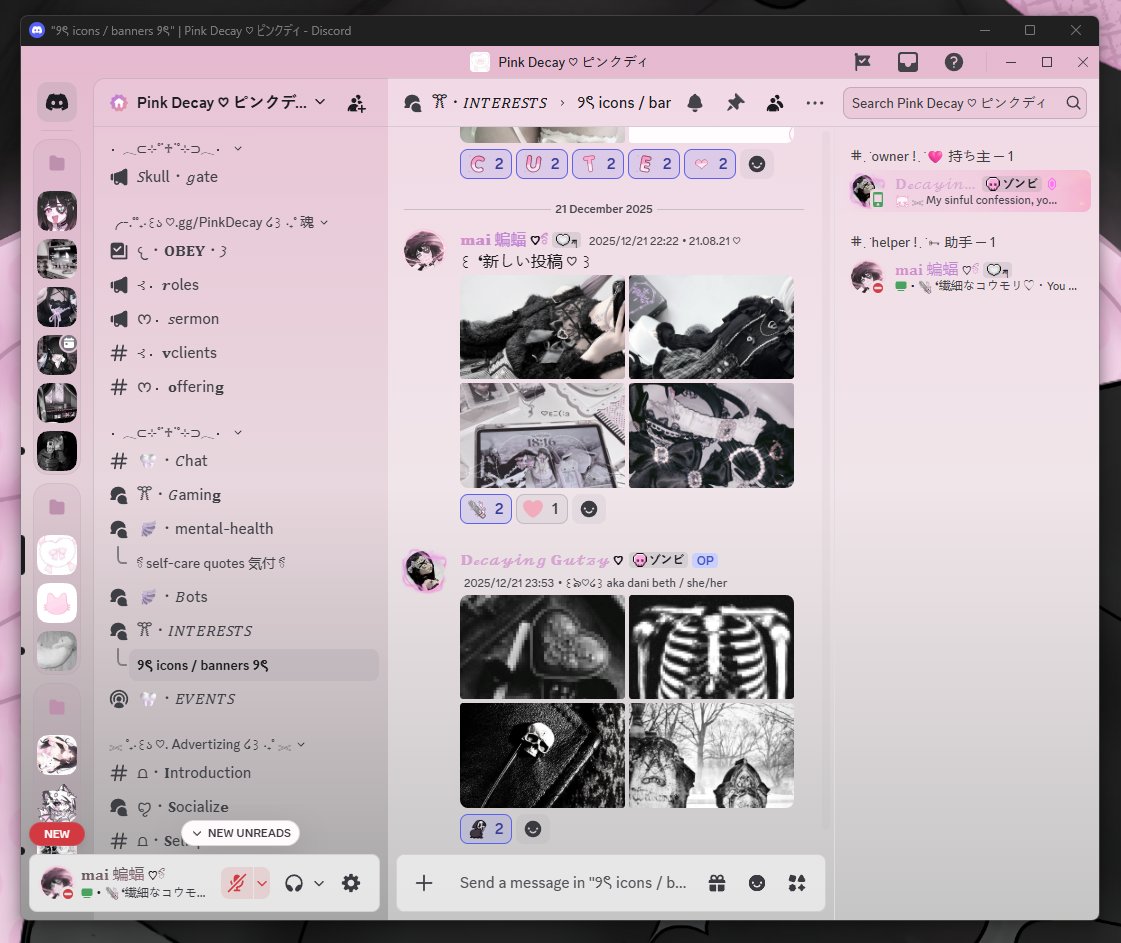1121x943 pixels.
Task: Toggle the reaper reaction on Decaying Gutzy's post
Action: click(x=486, y=829)
